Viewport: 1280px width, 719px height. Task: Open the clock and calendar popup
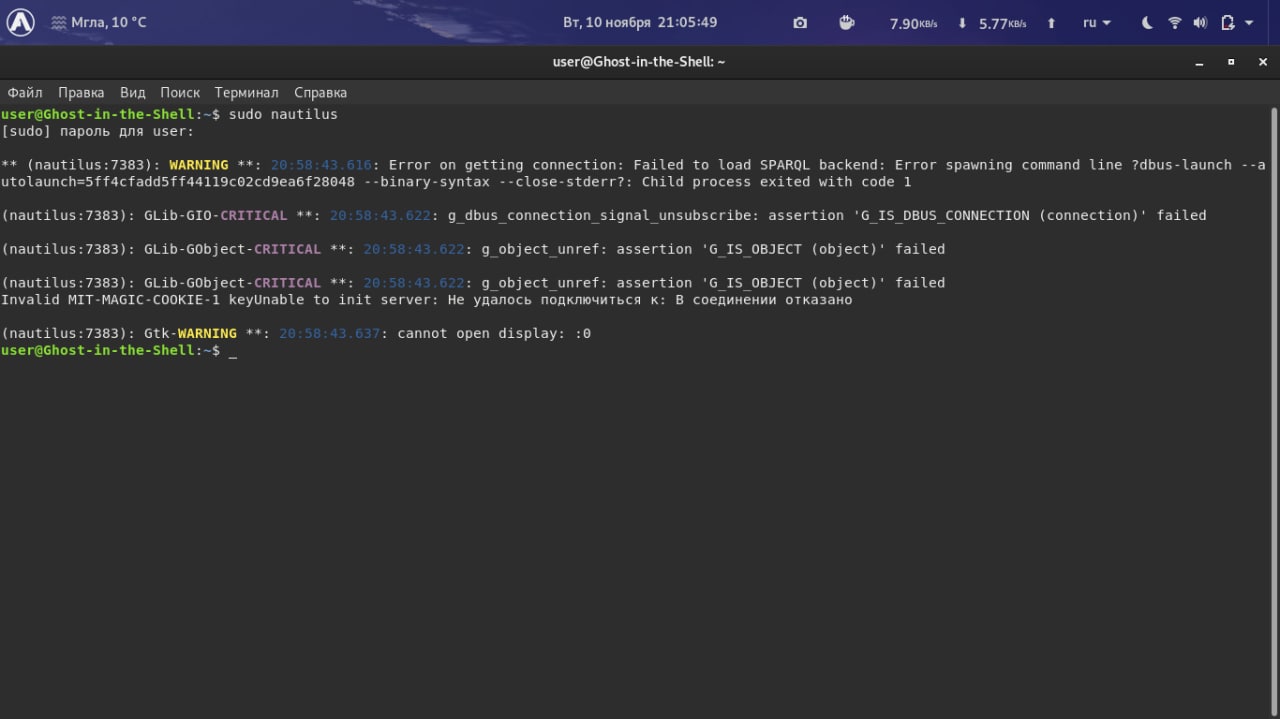640,22
